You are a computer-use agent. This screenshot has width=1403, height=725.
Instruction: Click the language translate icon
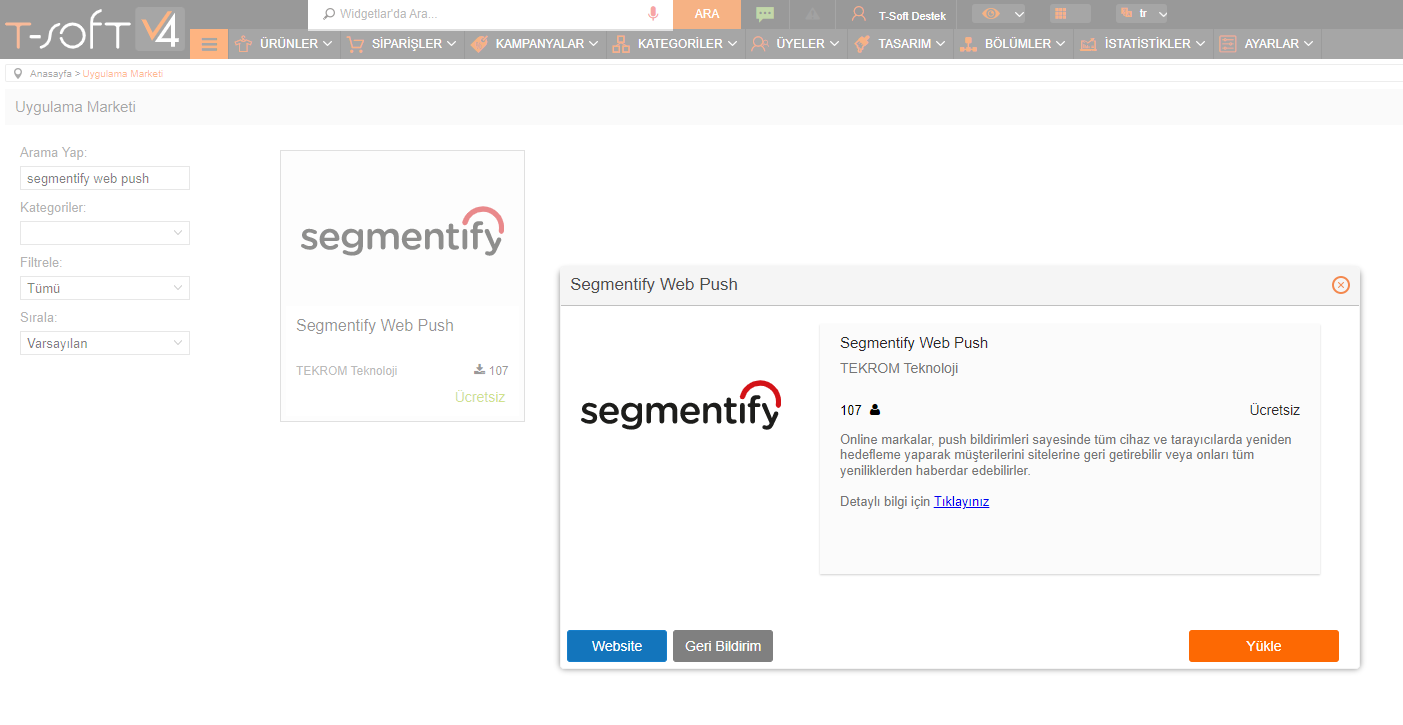point(1126,13)
